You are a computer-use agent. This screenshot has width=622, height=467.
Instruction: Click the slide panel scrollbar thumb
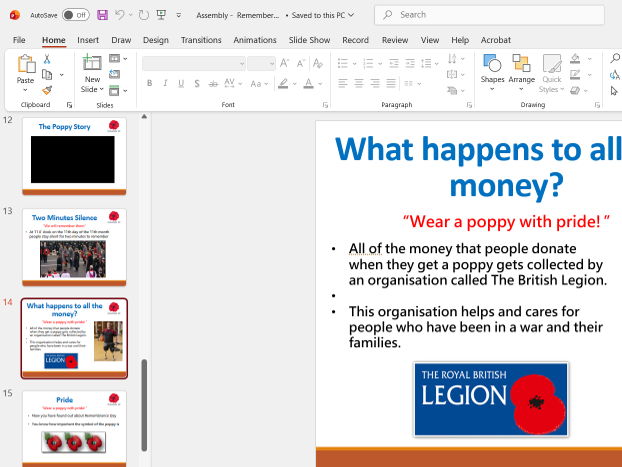144,405
